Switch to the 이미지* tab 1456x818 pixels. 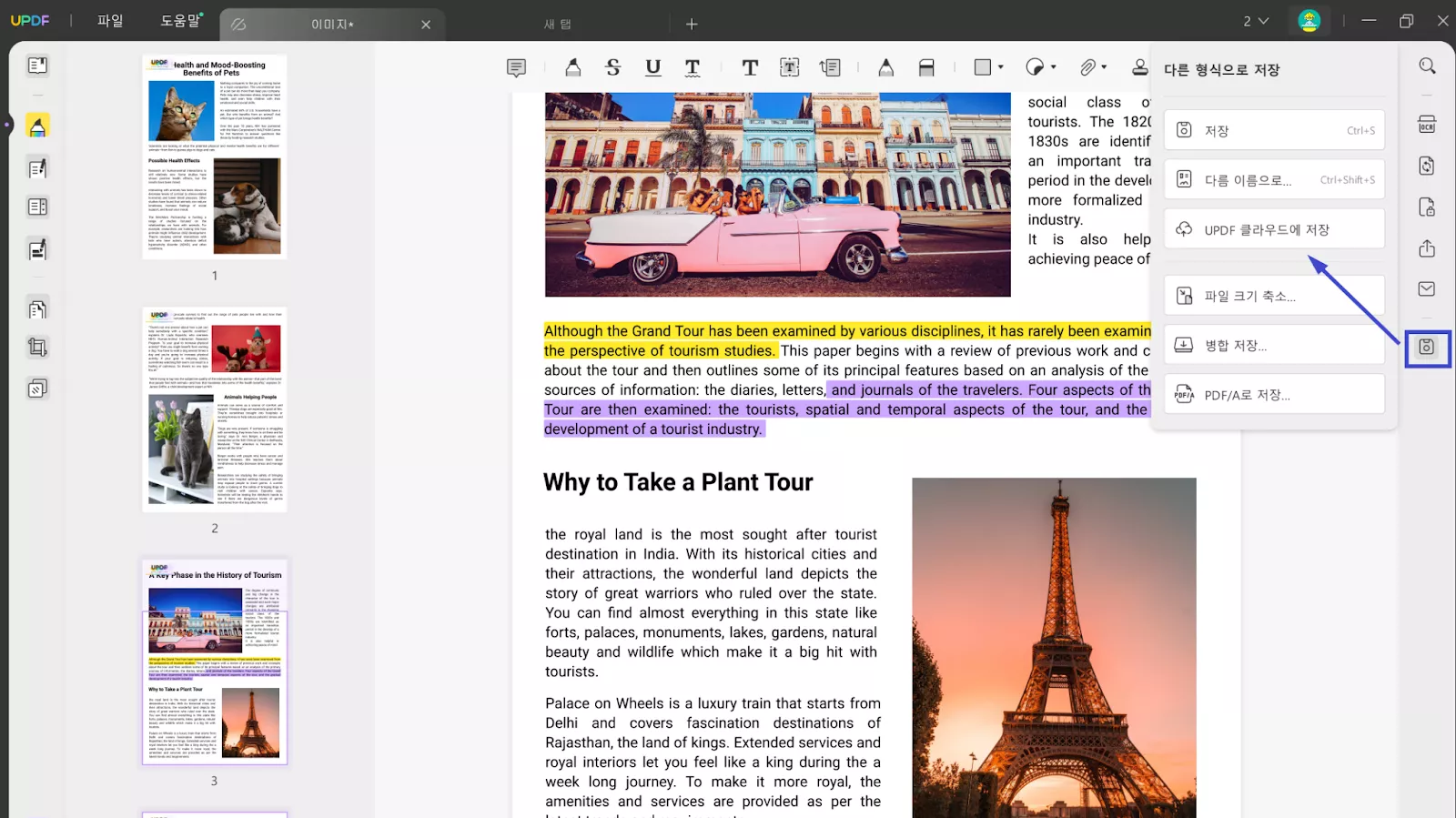(331, 25)
